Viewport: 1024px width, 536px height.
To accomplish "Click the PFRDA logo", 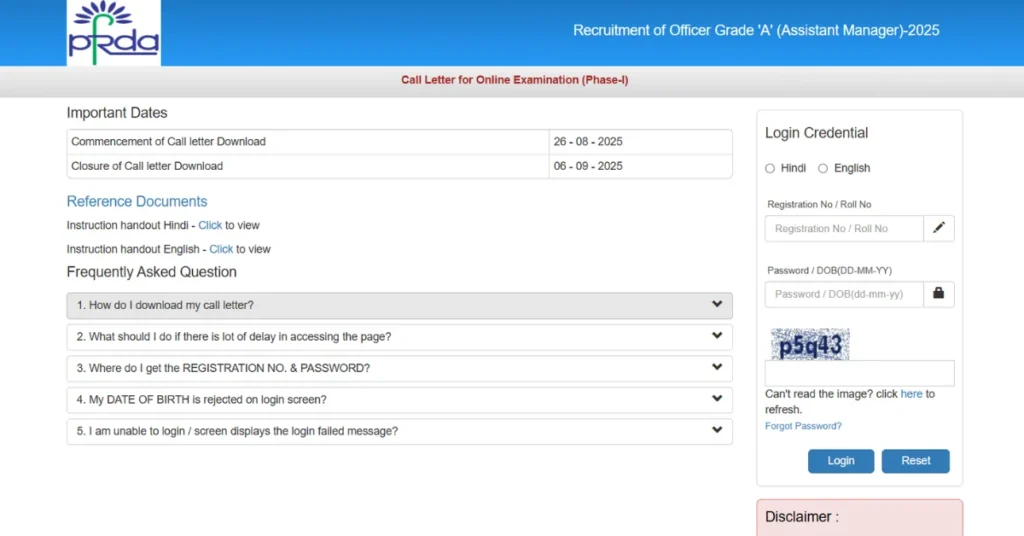I will 114,33.
